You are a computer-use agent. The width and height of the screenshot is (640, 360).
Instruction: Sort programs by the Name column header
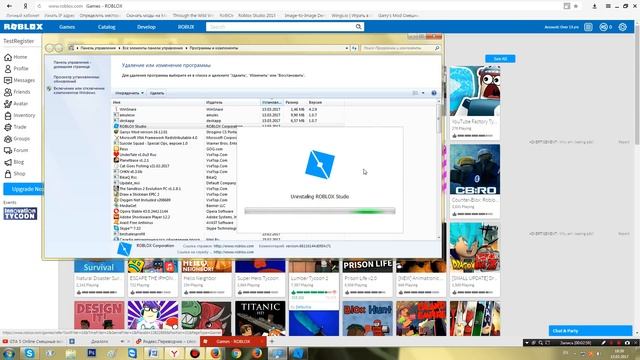pos(158,102)
